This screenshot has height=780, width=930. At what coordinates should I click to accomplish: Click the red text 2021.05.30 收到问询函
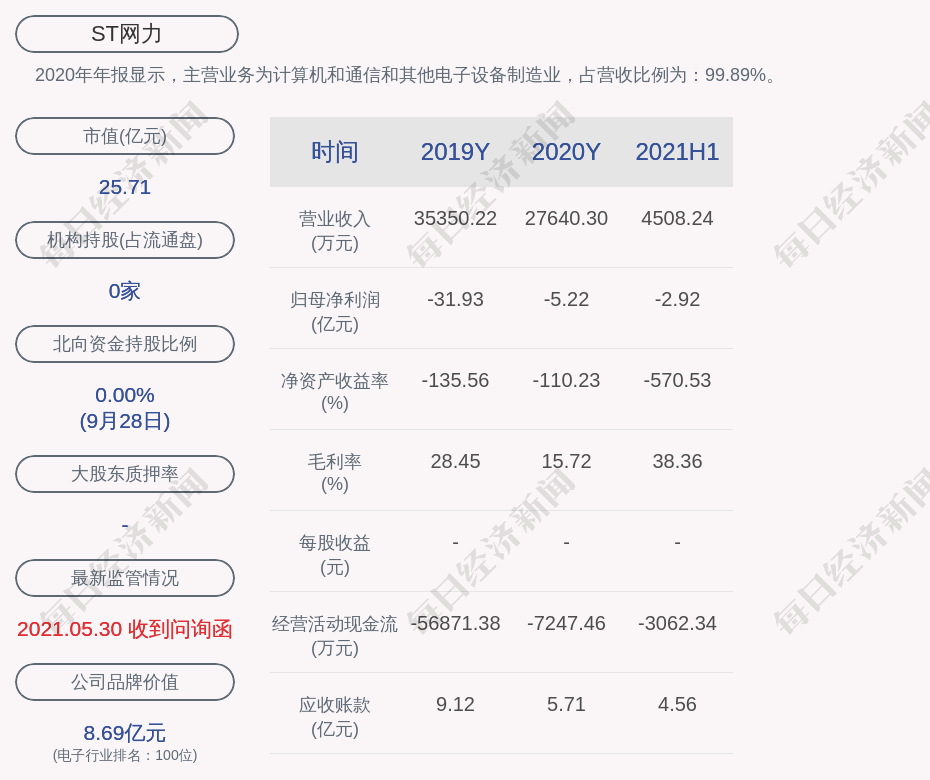(125, 629)
